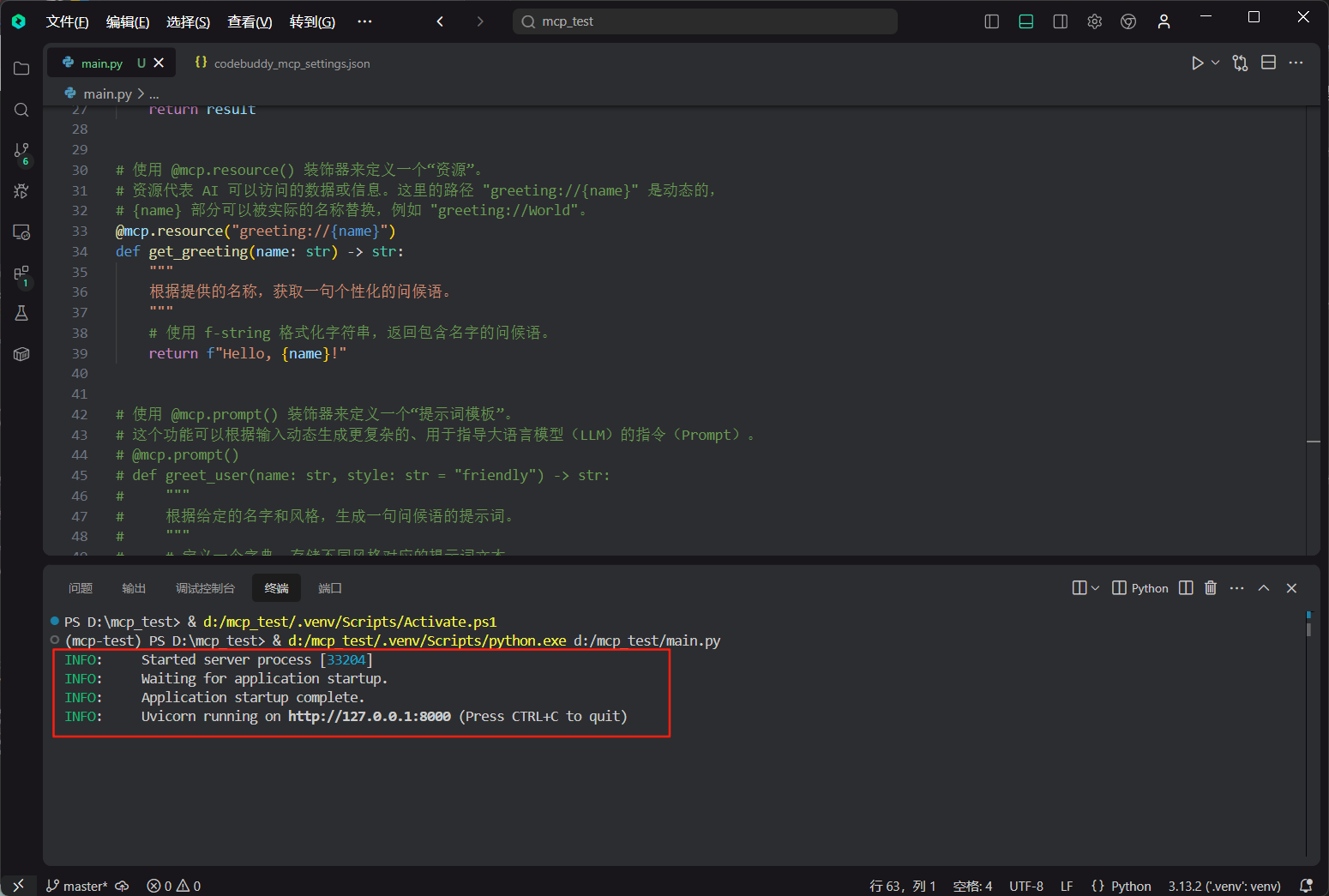This screenshot has width=1329, height=896.
Task: Click the master* branch in the status bar
Action: point(77,886)
